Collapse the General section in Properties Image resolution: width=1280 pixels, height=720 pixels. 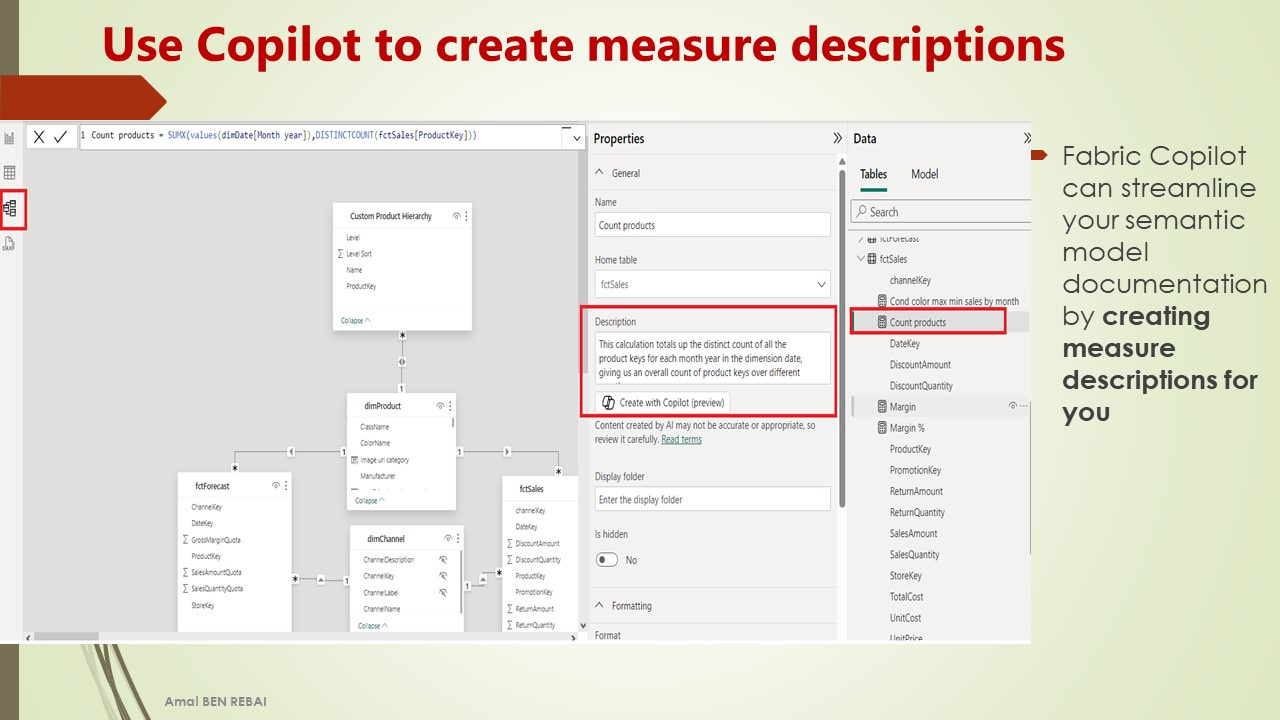[x=600, y=173]
